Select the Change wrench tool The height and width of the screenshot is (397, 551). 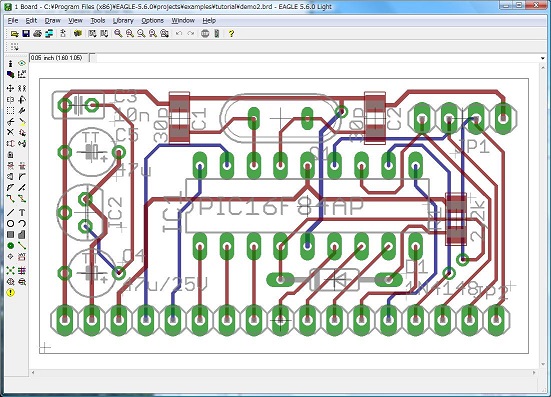22,111
